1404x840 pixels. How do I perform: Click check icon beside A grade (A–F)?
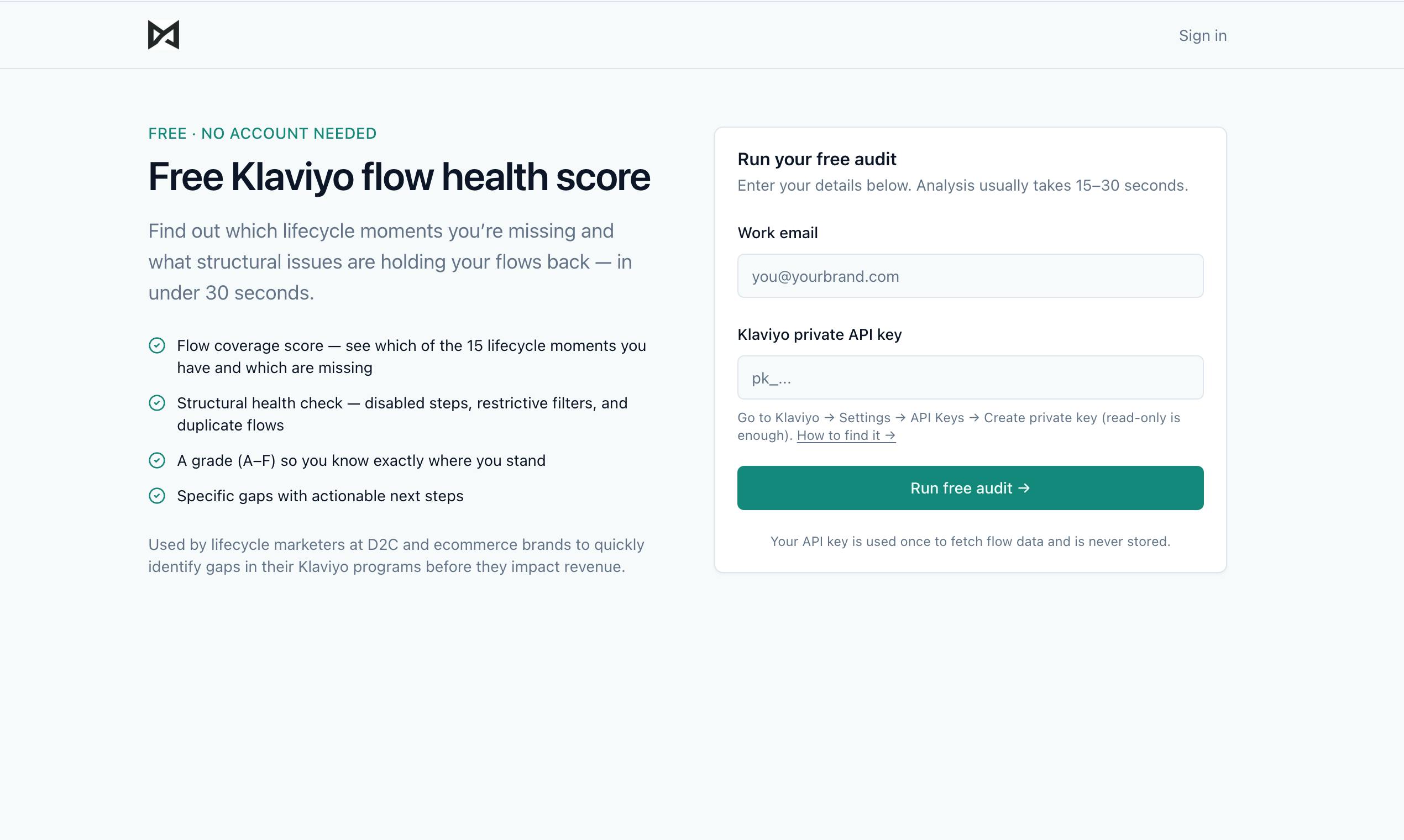(157, 460)
